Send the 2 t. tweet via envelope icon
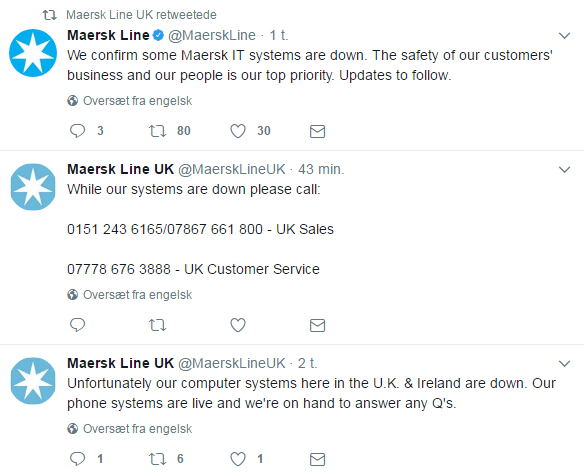The height and width of the screenshot is (476, 584). (x=317, y=459)
